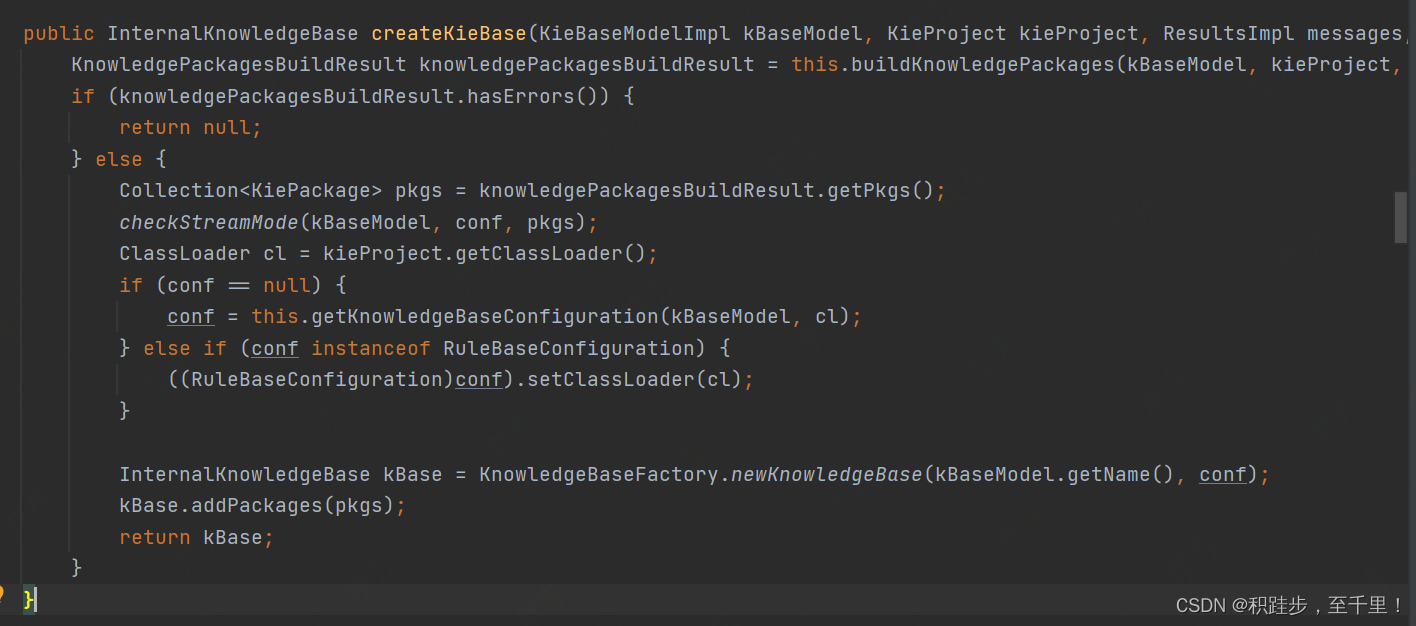Click InternalKnowledgeBase return type after public
Image resolution: width=1416 pixels, height=626 pixels.
pyautogui.click(x=233, y=34)
